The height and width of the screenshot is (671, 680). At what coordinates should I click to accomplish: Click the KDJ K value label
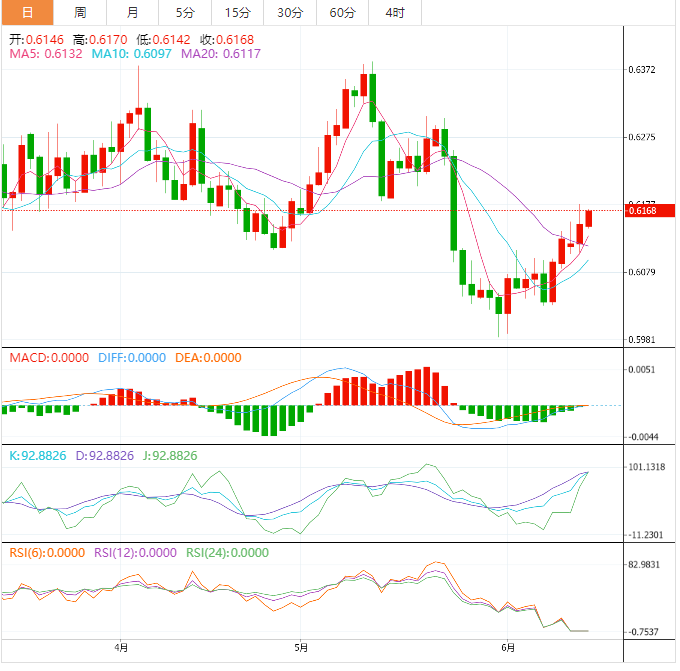38,455
